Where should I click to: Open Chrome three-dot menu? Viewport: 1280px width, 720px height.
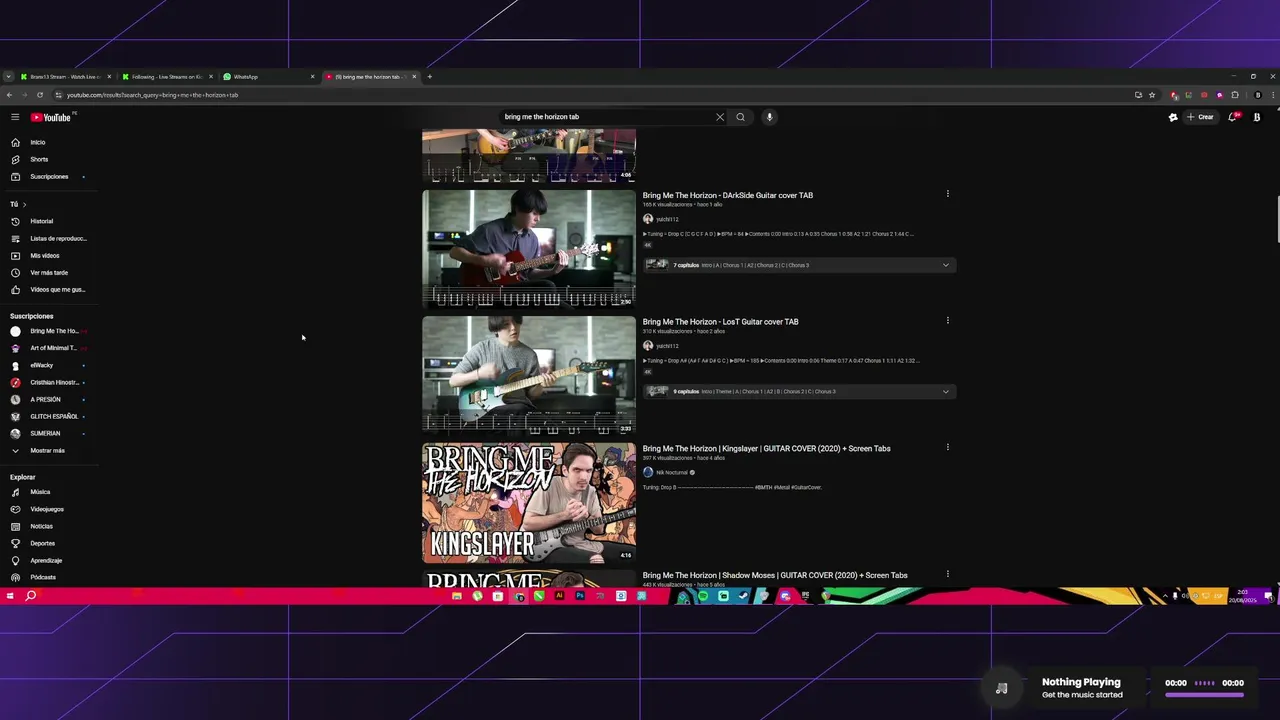coord(1272,95)
